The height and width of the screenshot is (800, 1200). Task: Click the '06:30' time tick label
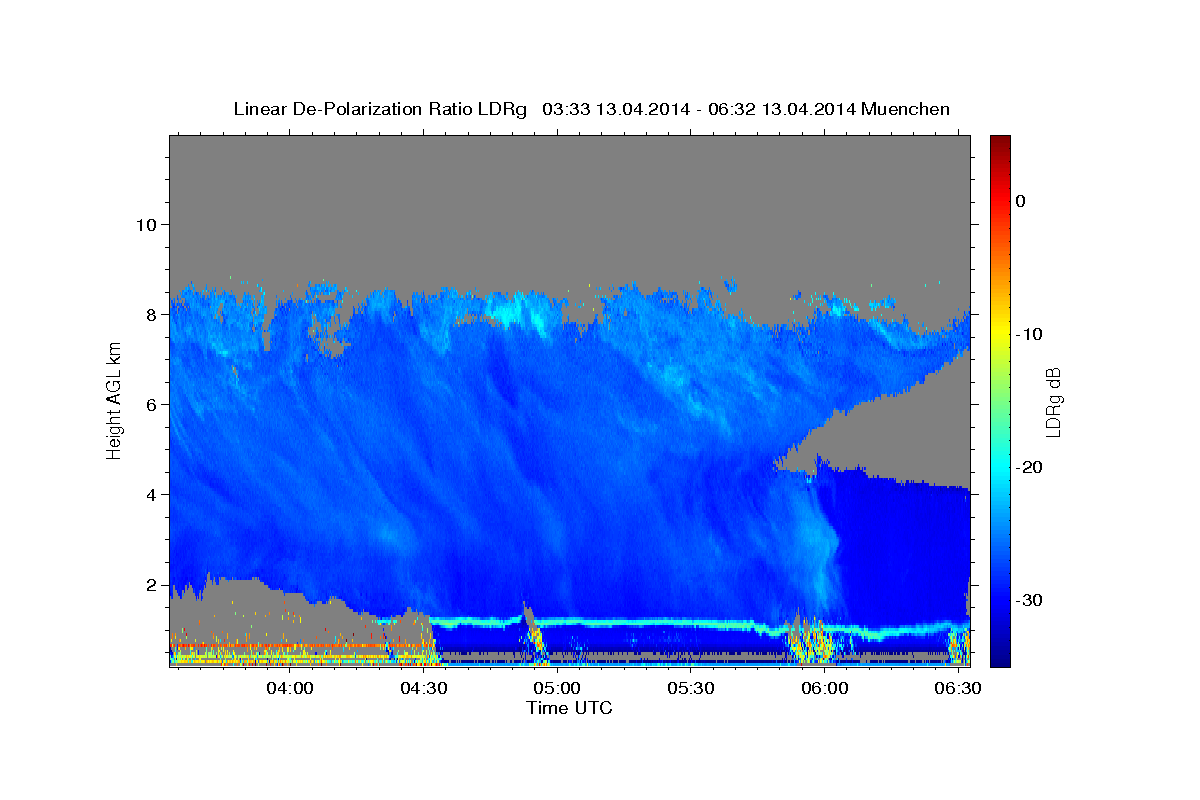957,689
